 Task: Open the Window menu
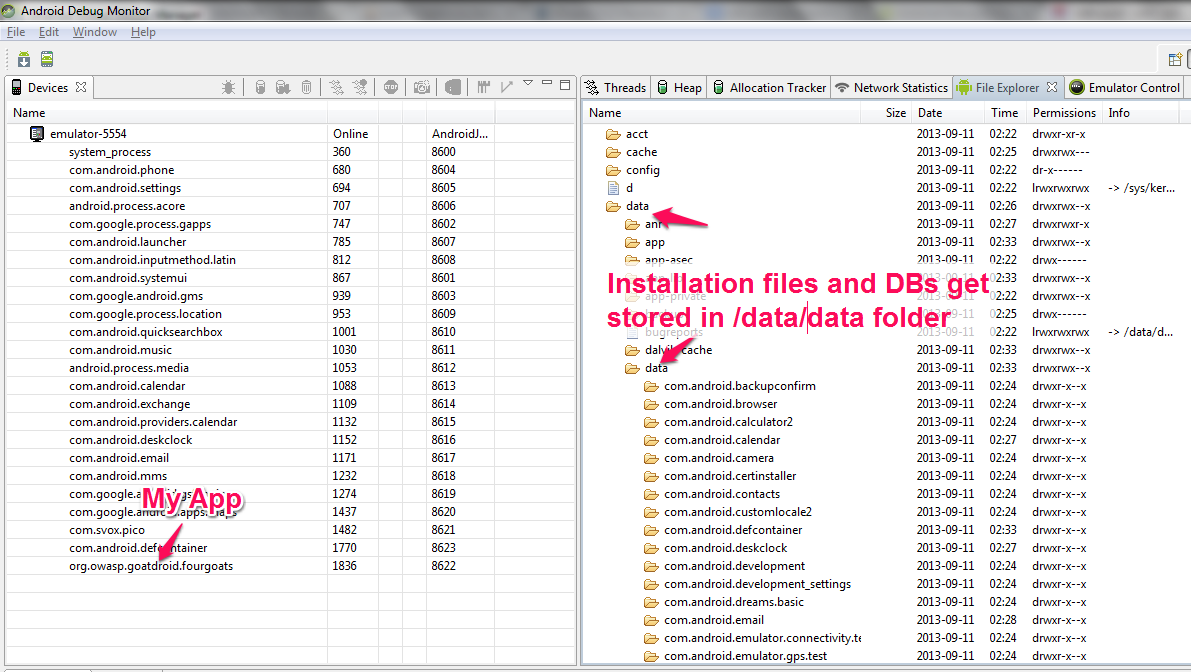click(x=95, y=32)
